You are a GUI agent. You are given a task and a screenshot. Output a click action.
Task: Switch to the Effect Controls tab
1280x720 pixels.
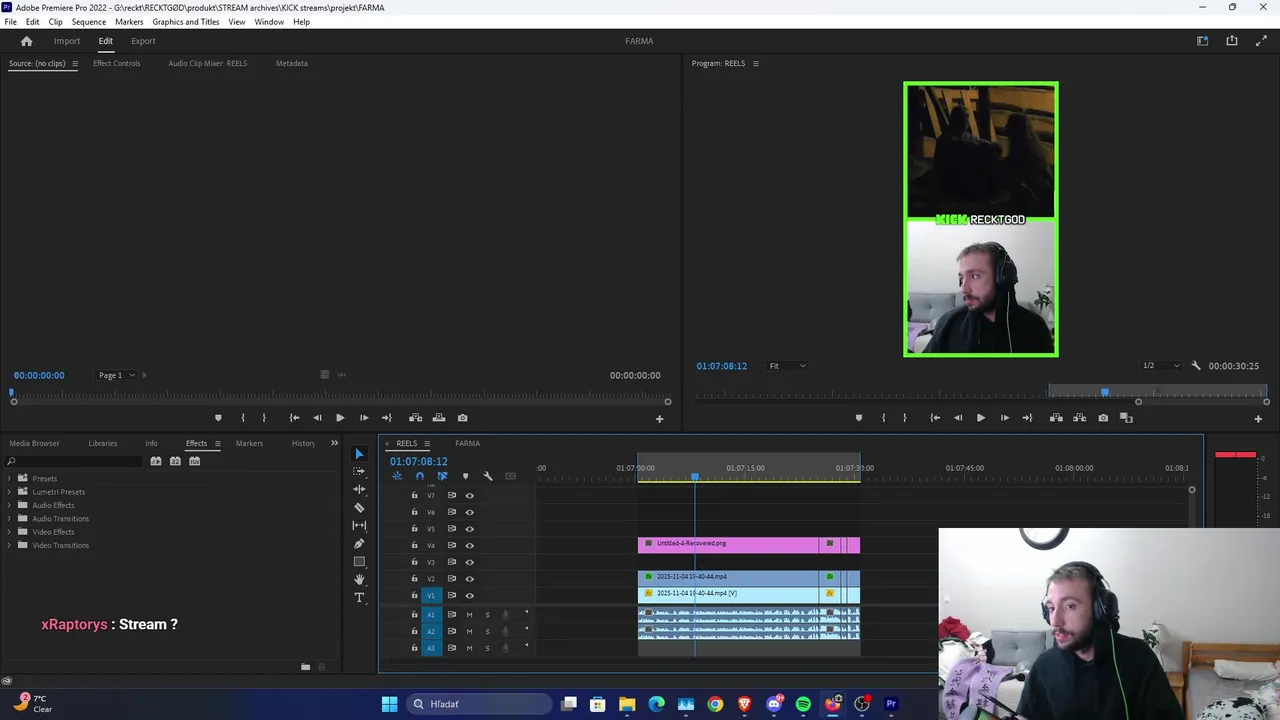tap(116, 63)
